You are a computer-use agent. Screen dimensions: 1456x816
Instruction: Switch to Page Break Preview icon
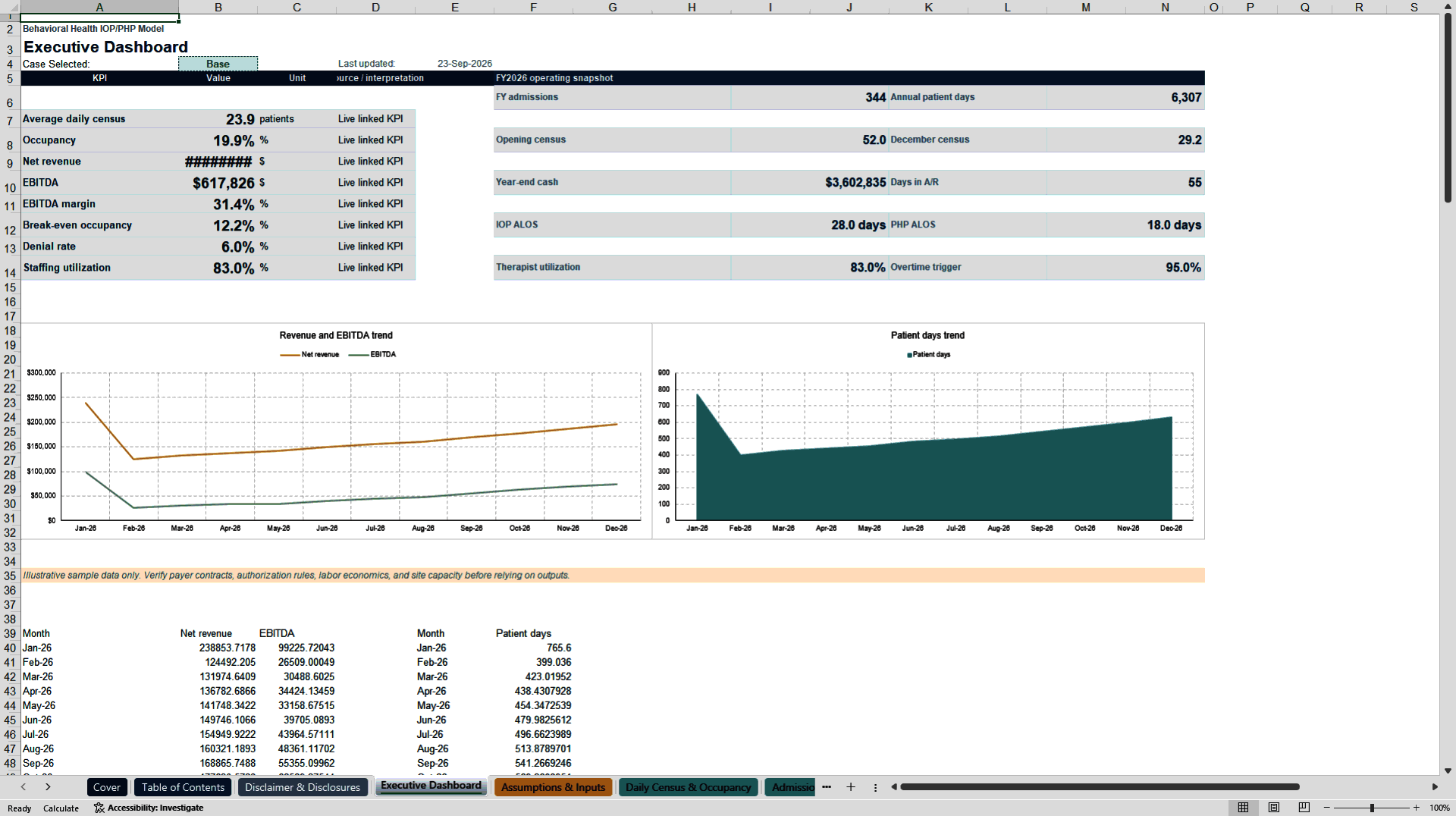click(x=1304, y=808)
